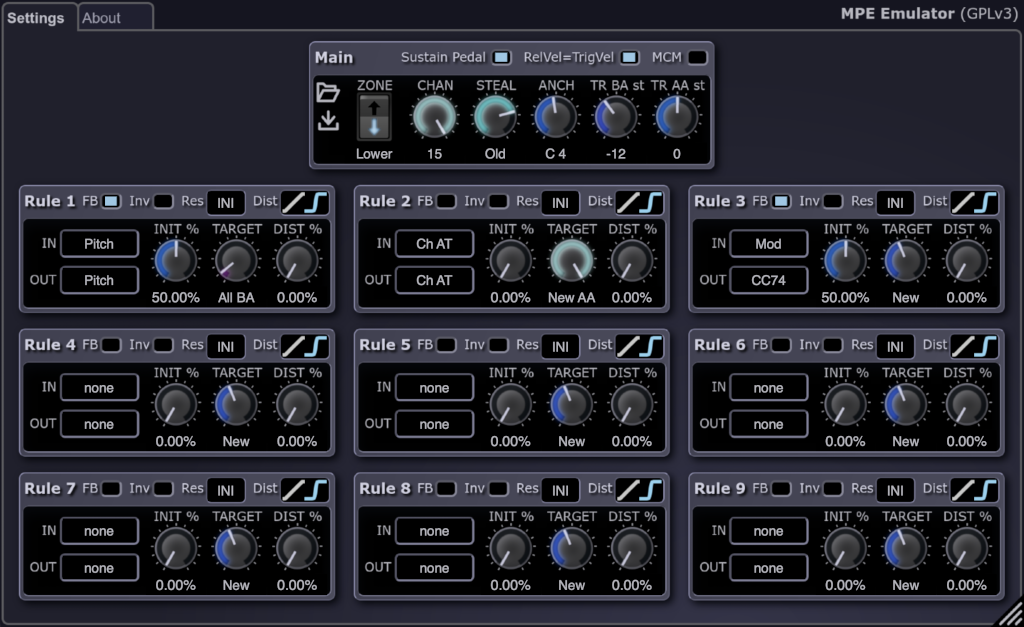Select the Settings tab

click(x=36, y=18)
